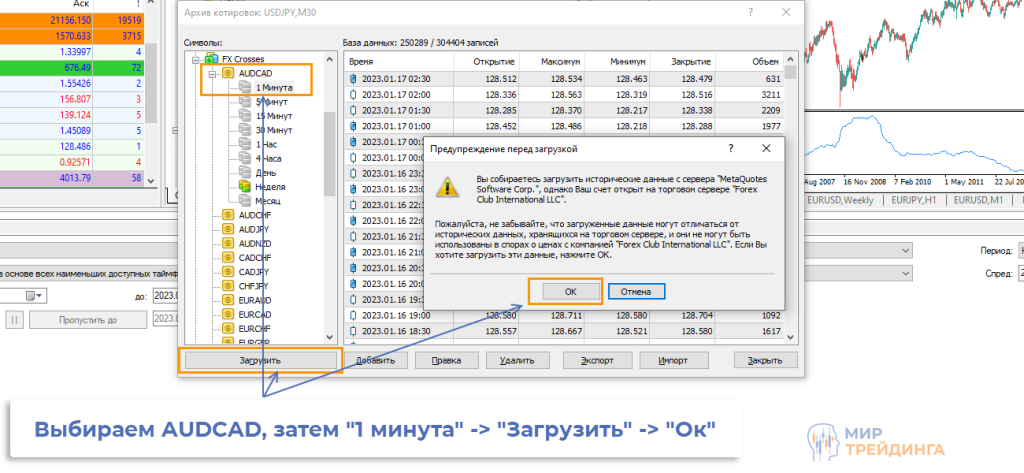Click the Экспорт button
The image size is (1024, 473).
(596, 360)
